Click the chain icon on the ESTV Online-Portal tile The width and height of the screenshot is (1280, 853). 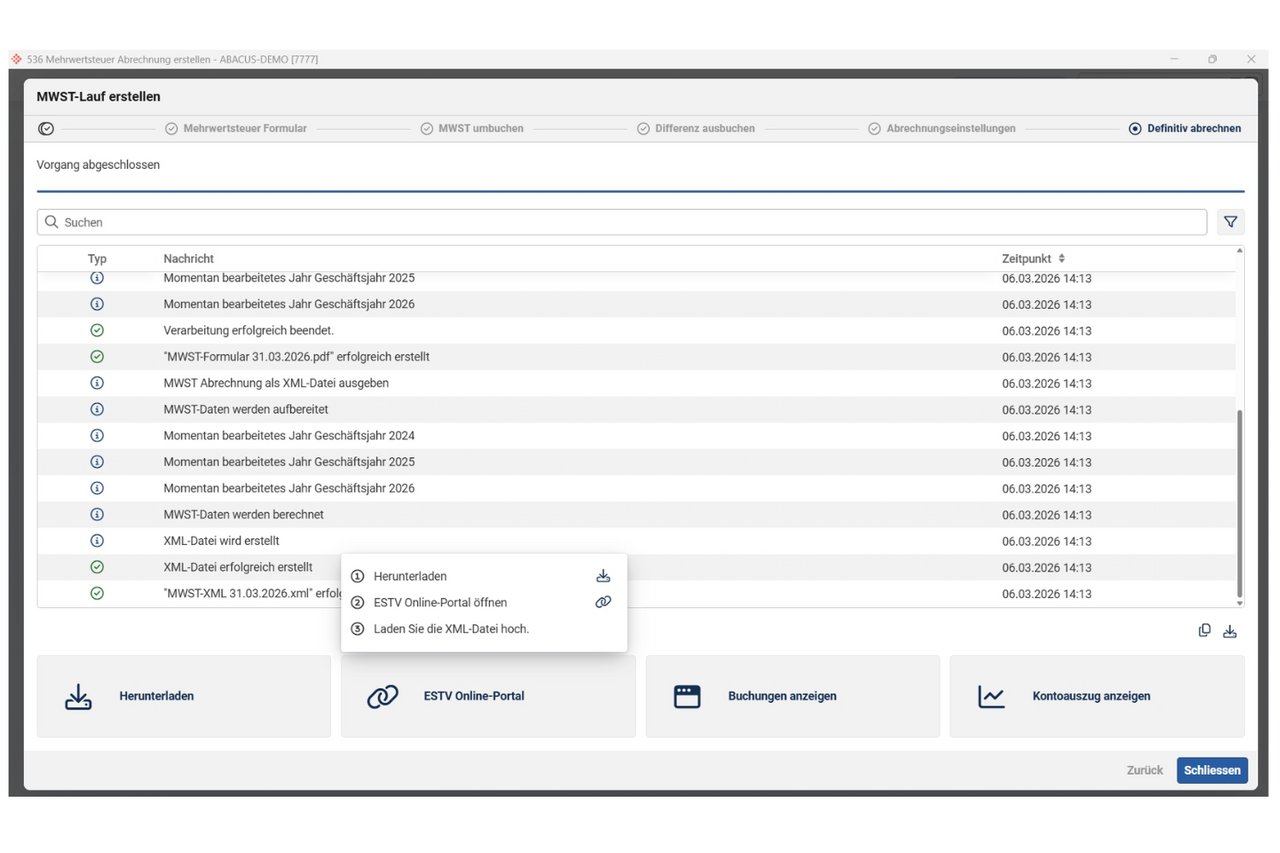[382, 697]
